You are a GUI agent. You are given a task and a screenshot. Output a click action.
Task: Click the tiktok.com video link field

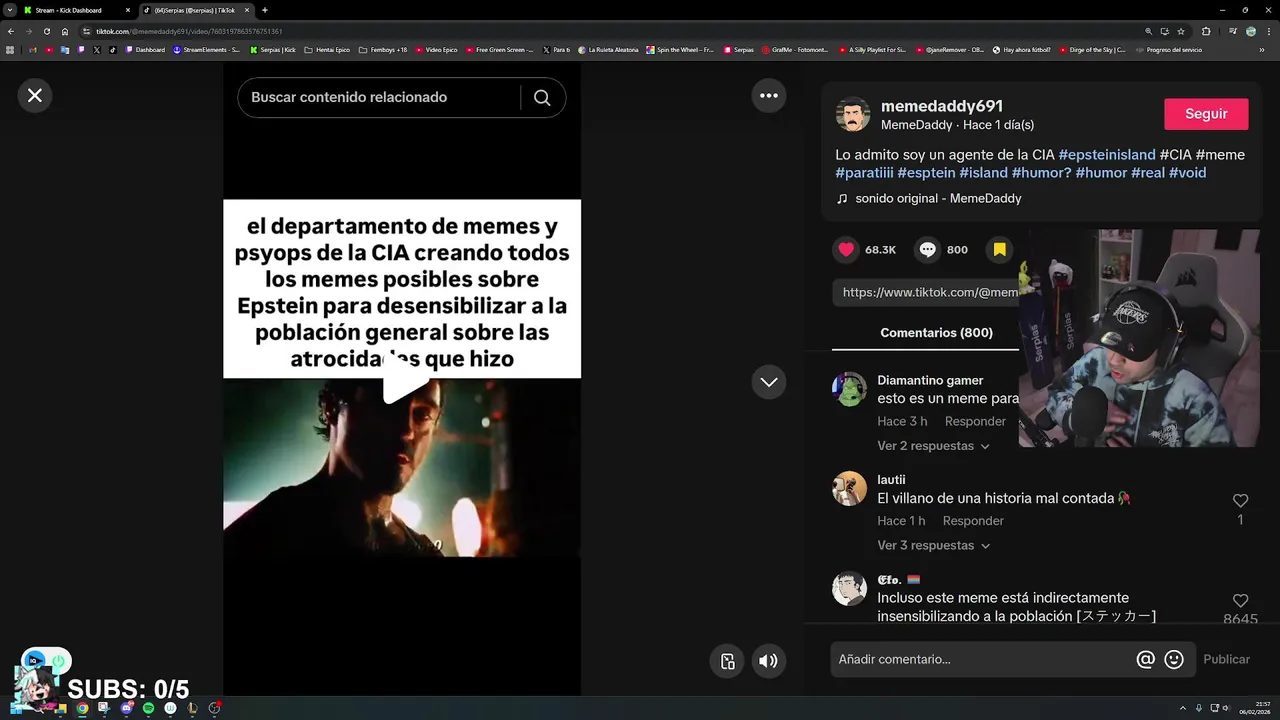[925, 292]
